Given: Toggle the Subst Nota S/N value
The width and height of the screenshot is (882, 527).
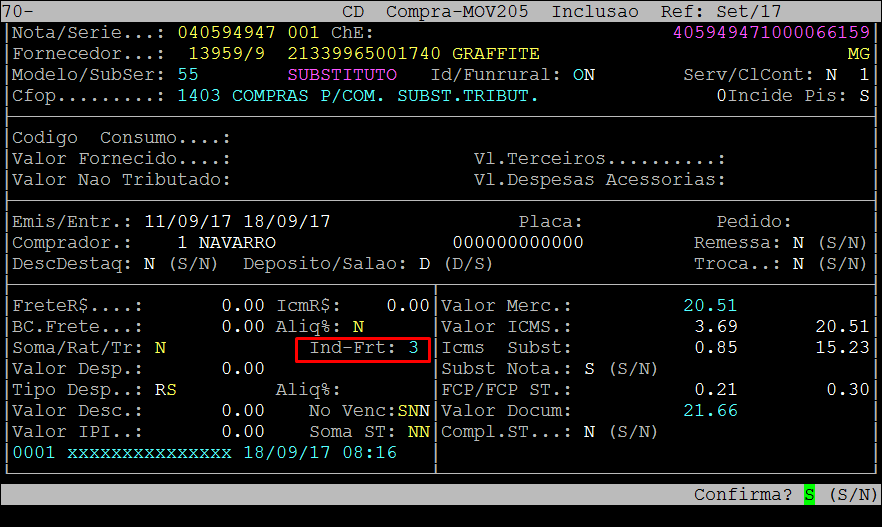Looking at the screenshot, I should tap(589, 369).
